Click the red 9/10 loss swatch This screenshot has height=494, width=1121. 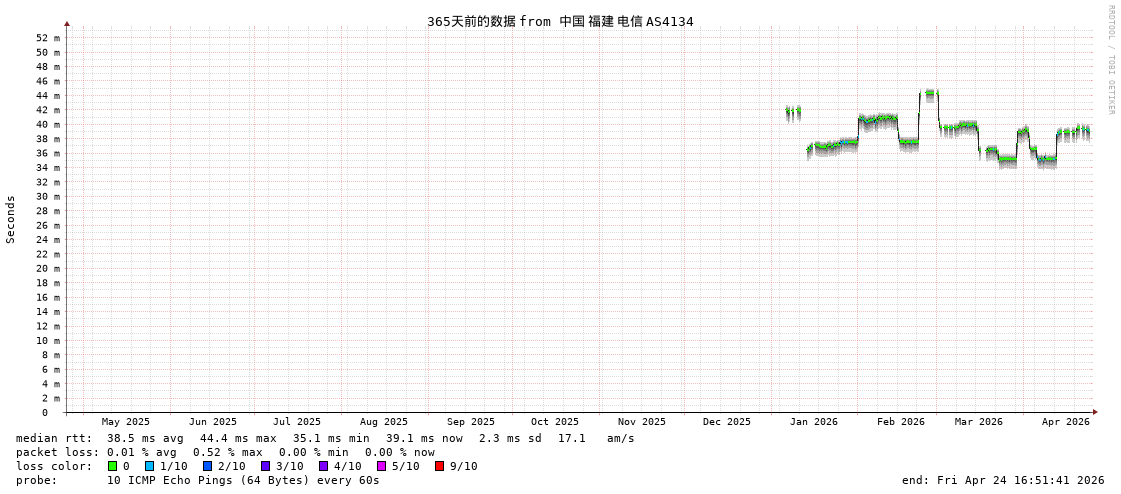coord(440,466)
